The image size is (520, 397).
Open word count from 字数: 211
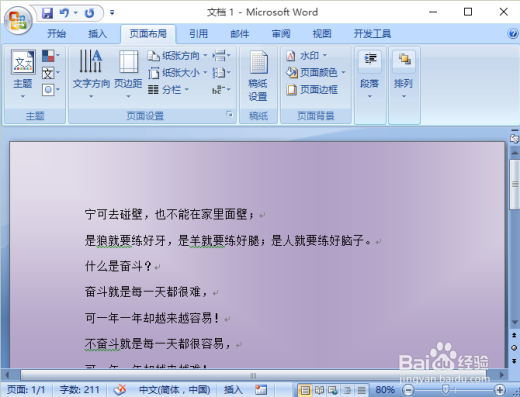79,389
